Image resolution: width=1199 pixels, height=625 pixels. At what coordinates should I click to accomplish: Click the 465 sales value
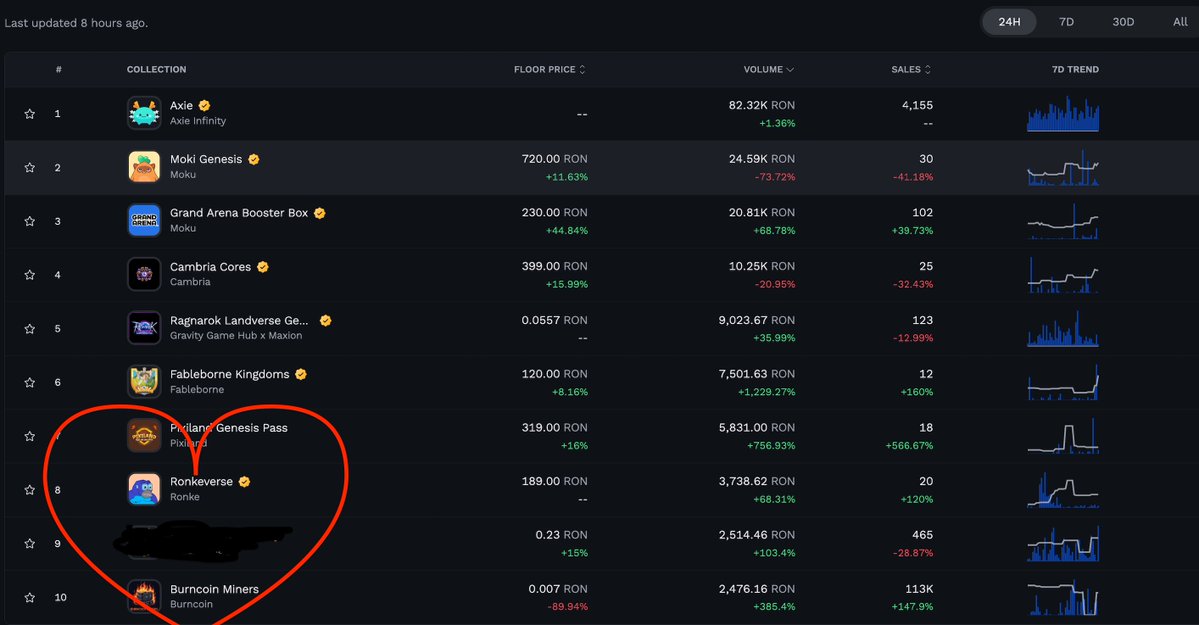pyautogui.click(x=922, y=535)
